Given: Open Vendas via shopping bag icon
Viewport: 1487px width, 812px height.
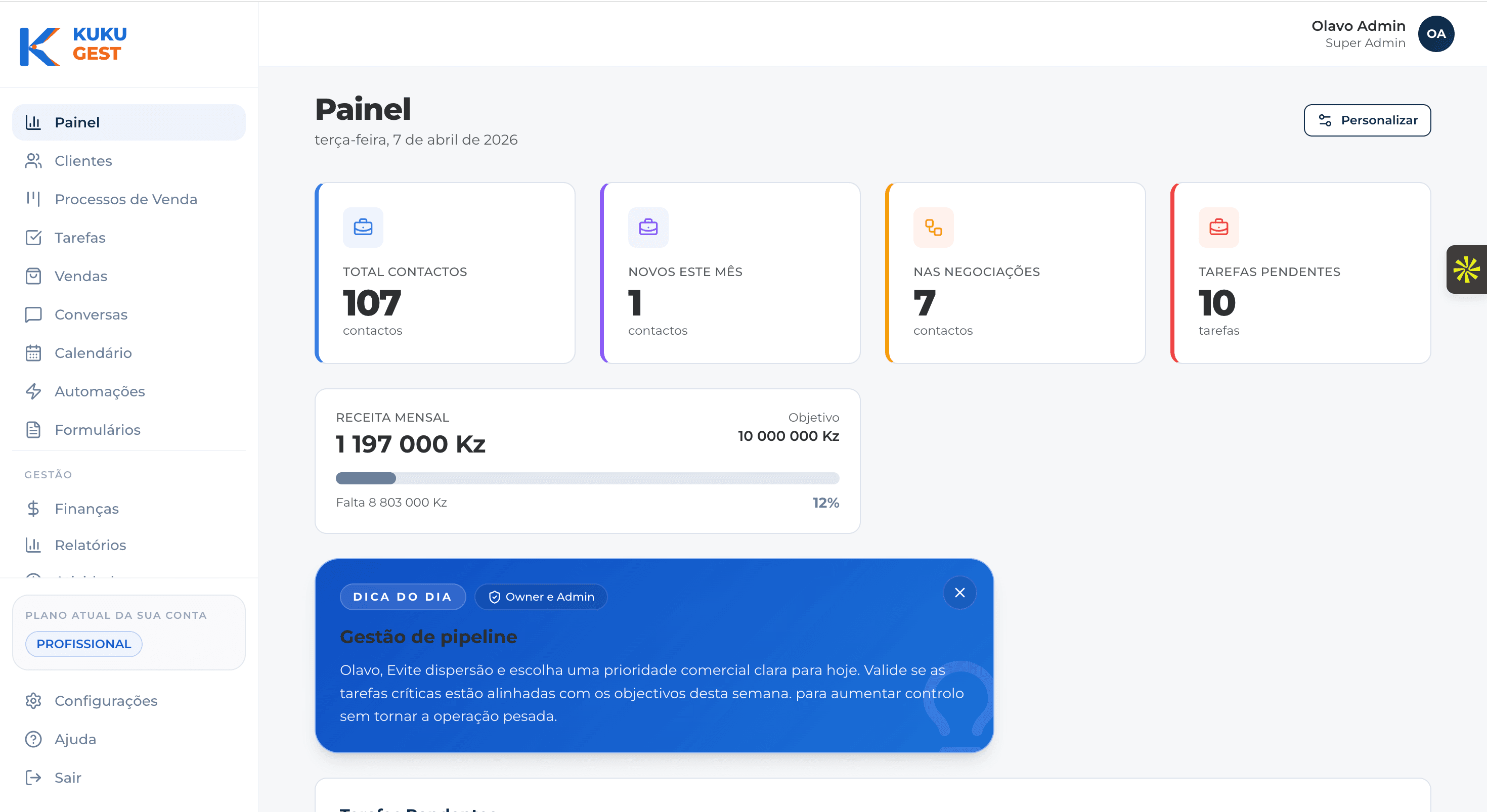Looking at the screenshot, I should [x=33, y=276].
